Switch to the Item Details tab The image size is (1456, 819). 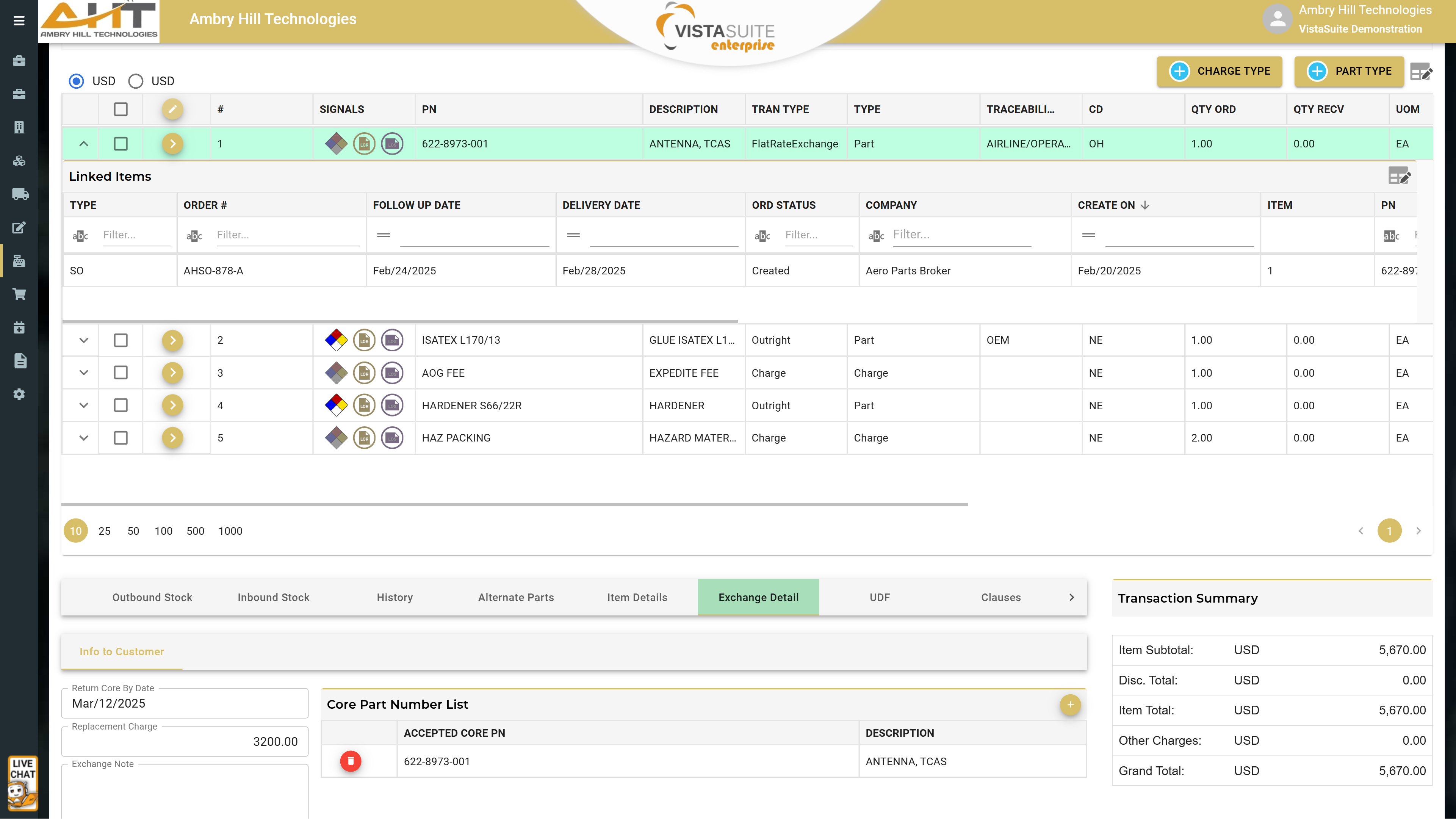pyautogui.click(x=637, y=597)
